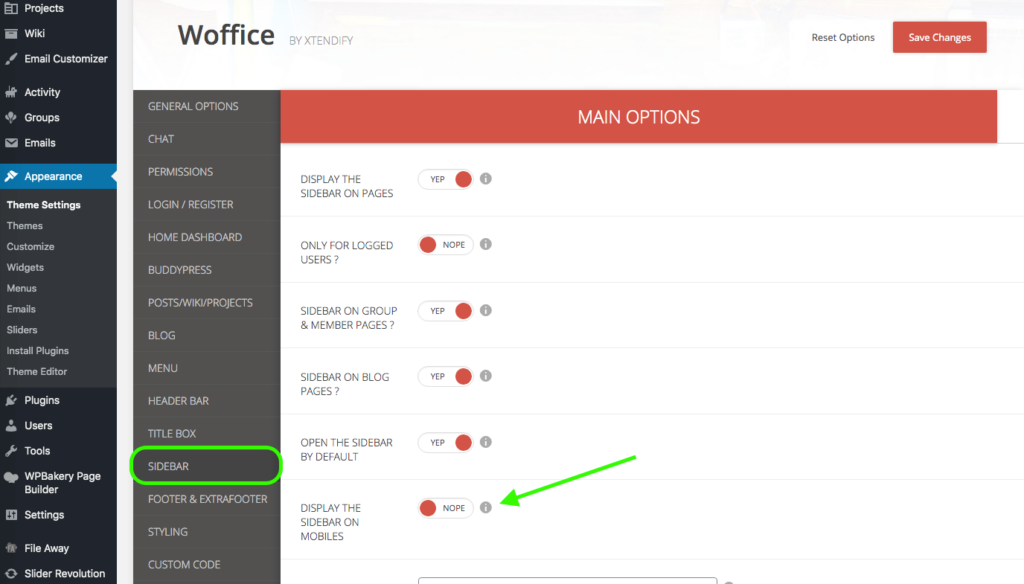Turn off Sidebar on Blog Pages switch

pos(445,377)
